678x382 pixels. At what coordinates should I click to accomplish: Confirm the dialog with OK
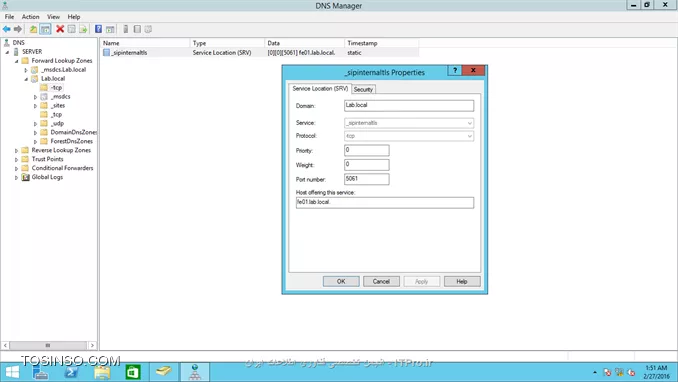tap(341, 281)
